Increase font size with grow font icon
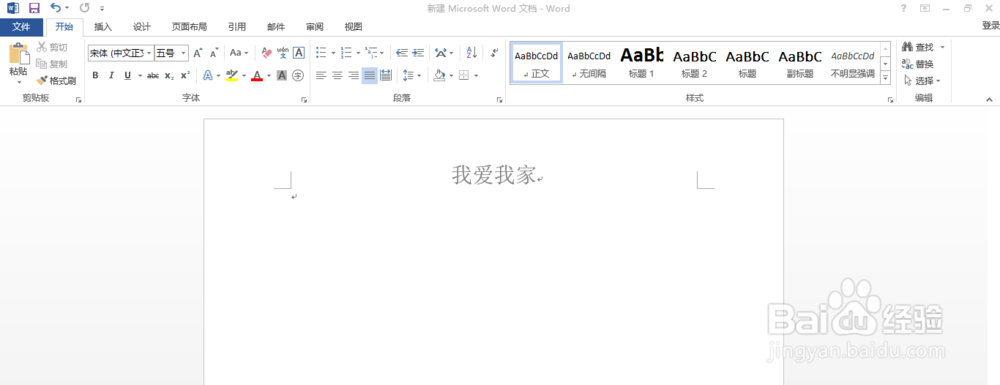Image resolution: width=1000 pixels, height=385 pixels. pyautogui.click(x=198, y=53)
